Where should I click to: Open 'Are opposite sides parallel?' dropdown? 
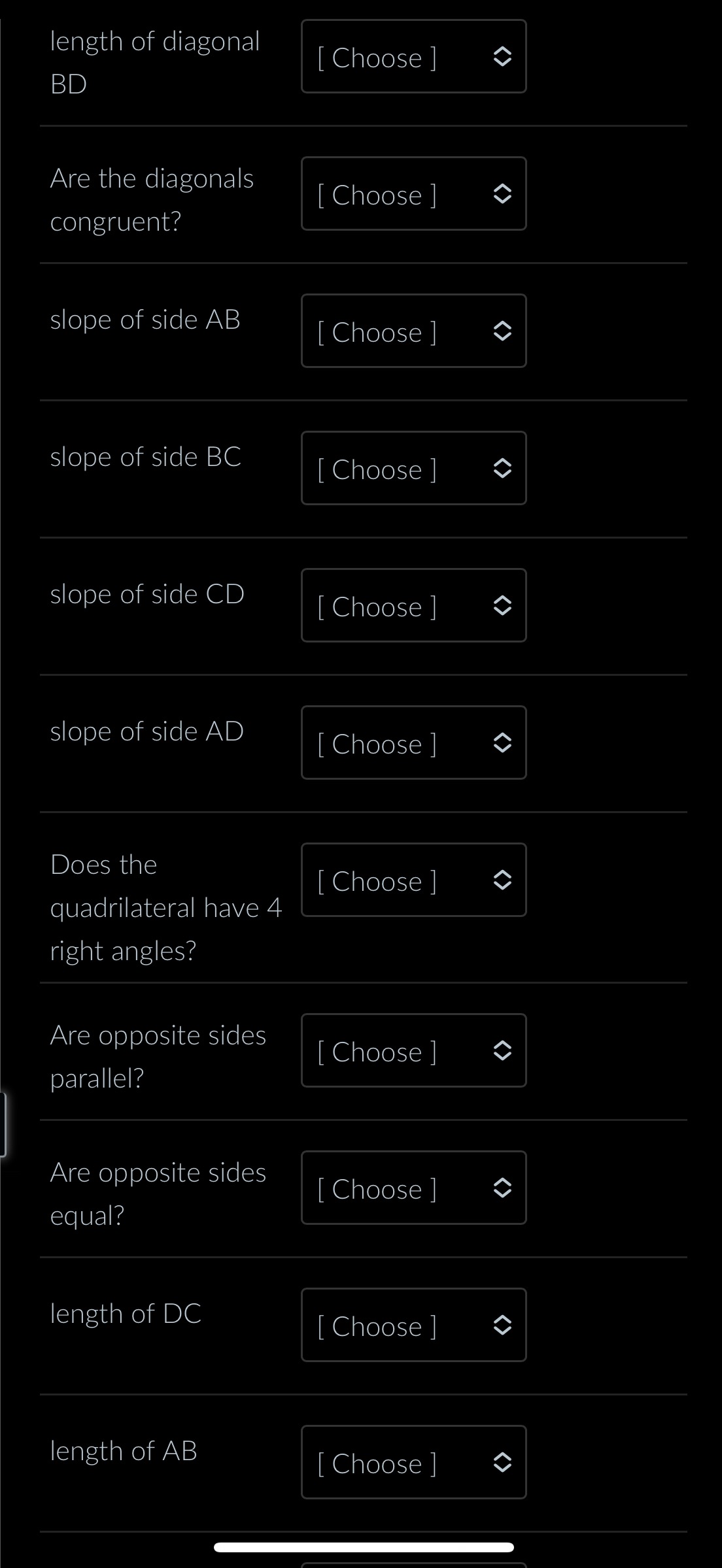413,1050
